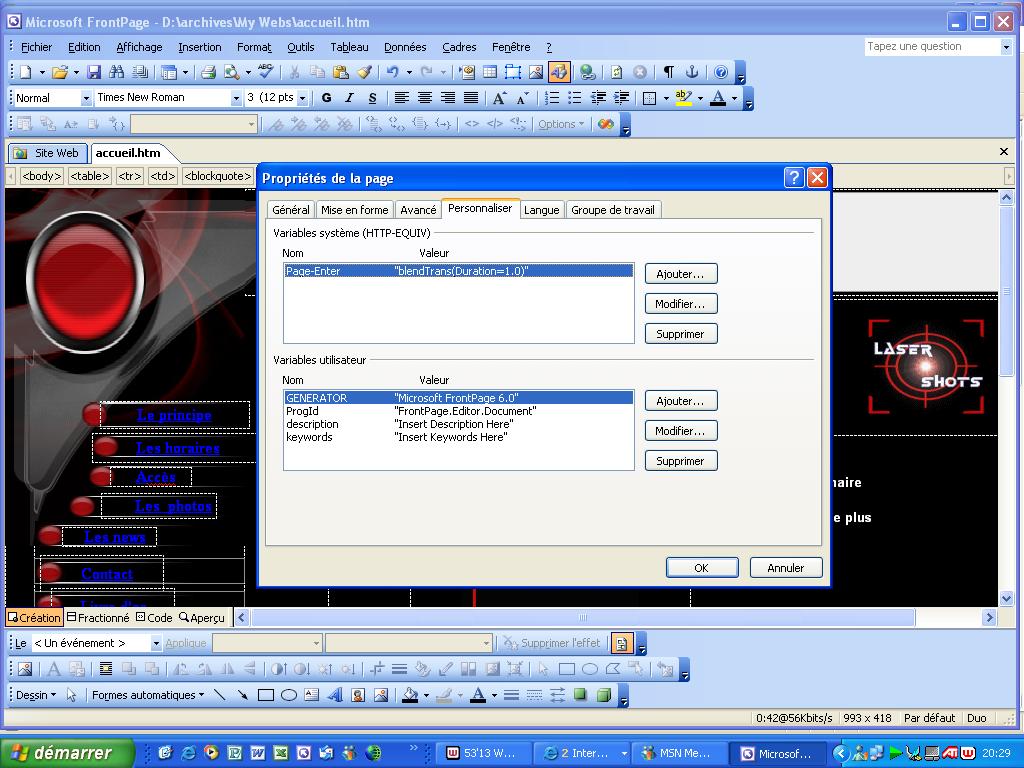Click the Insert WordArt icon

[334, 695]
